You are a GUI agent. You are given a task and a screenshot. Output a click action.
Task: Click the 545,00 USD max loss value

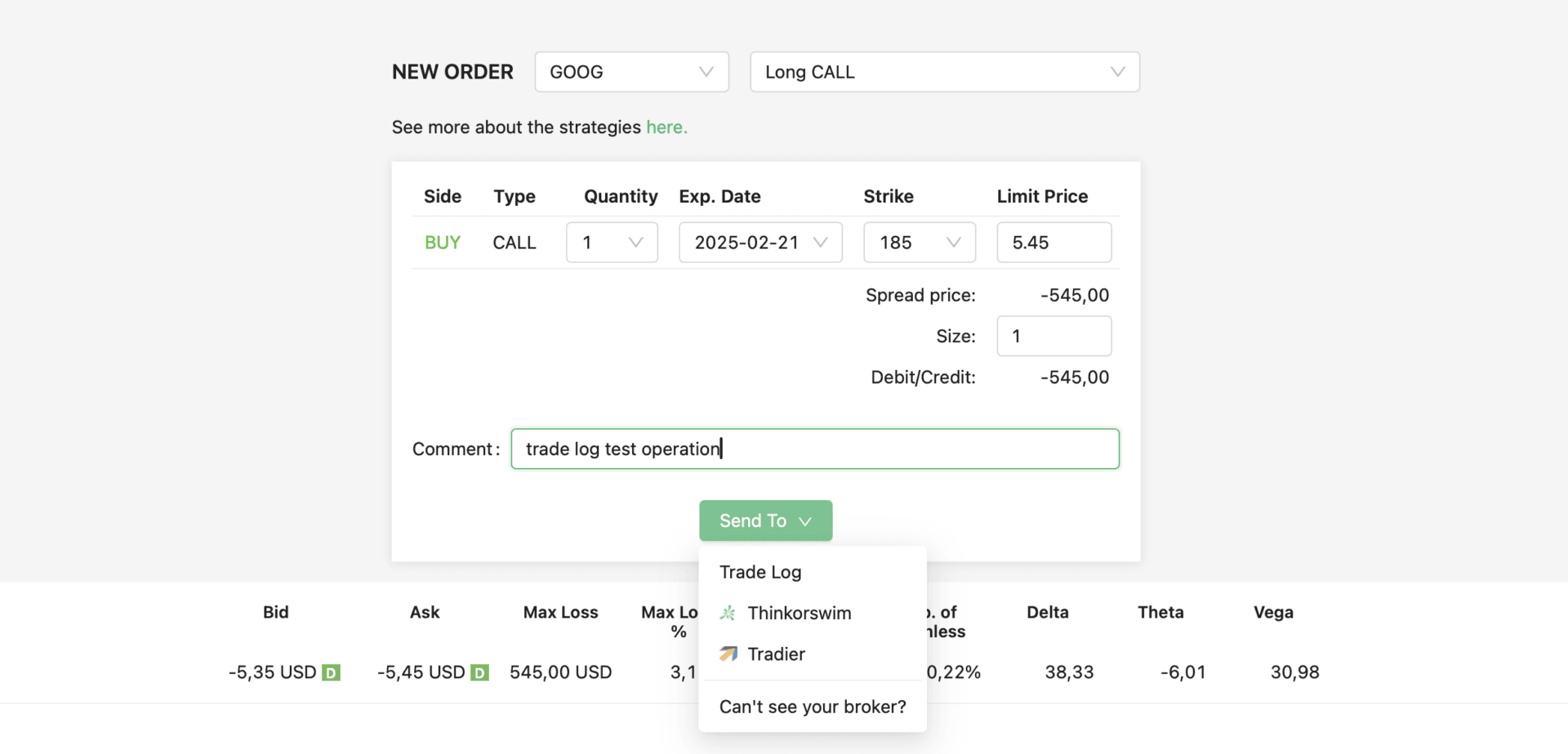pos(561,672)
